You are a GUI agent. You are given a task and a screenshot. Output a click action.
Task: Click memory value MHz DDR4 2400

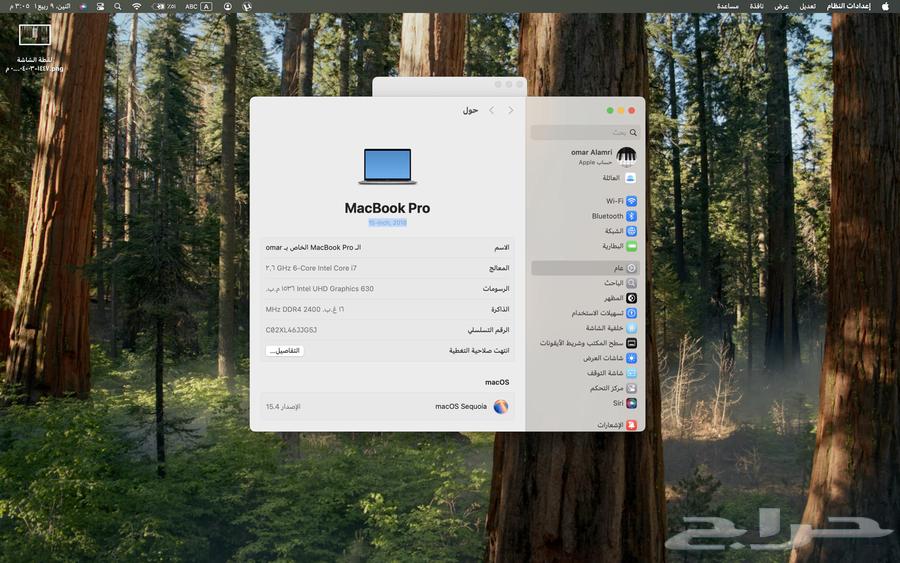(305, 309)
